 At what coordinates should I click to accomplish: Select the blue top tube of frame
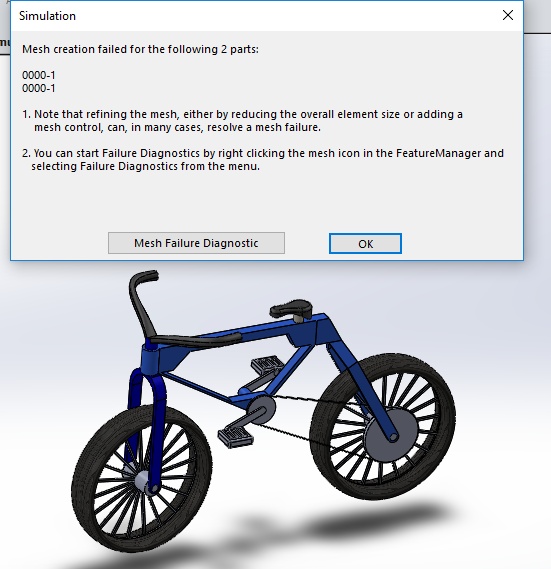pos(254,330)
